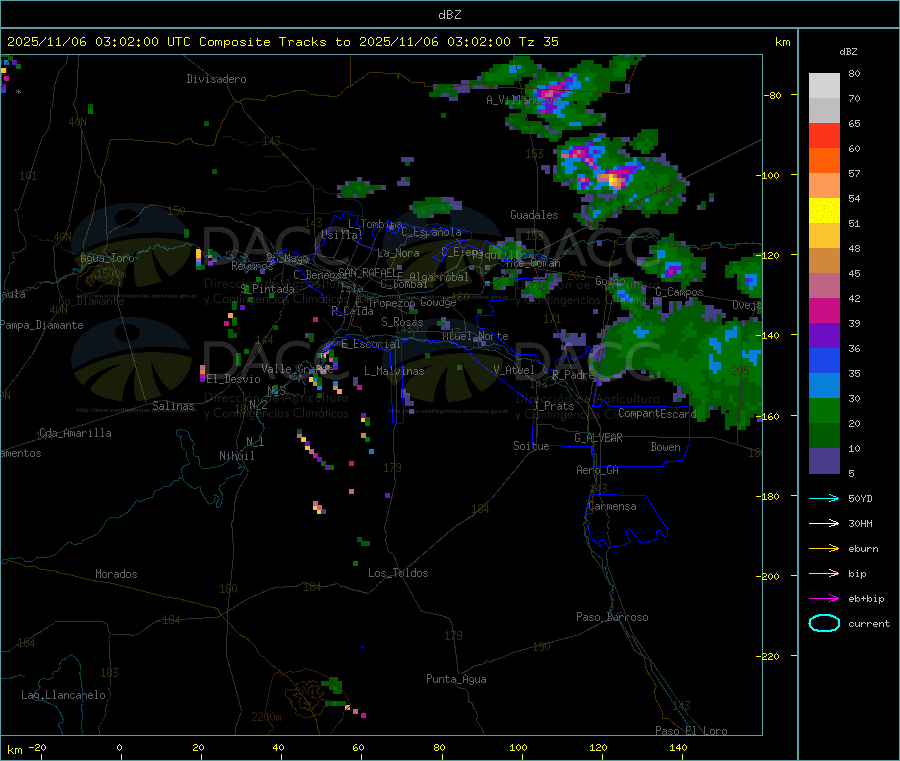
Task: Click the dBZ legend heading above scale
Action: [848, 52]
